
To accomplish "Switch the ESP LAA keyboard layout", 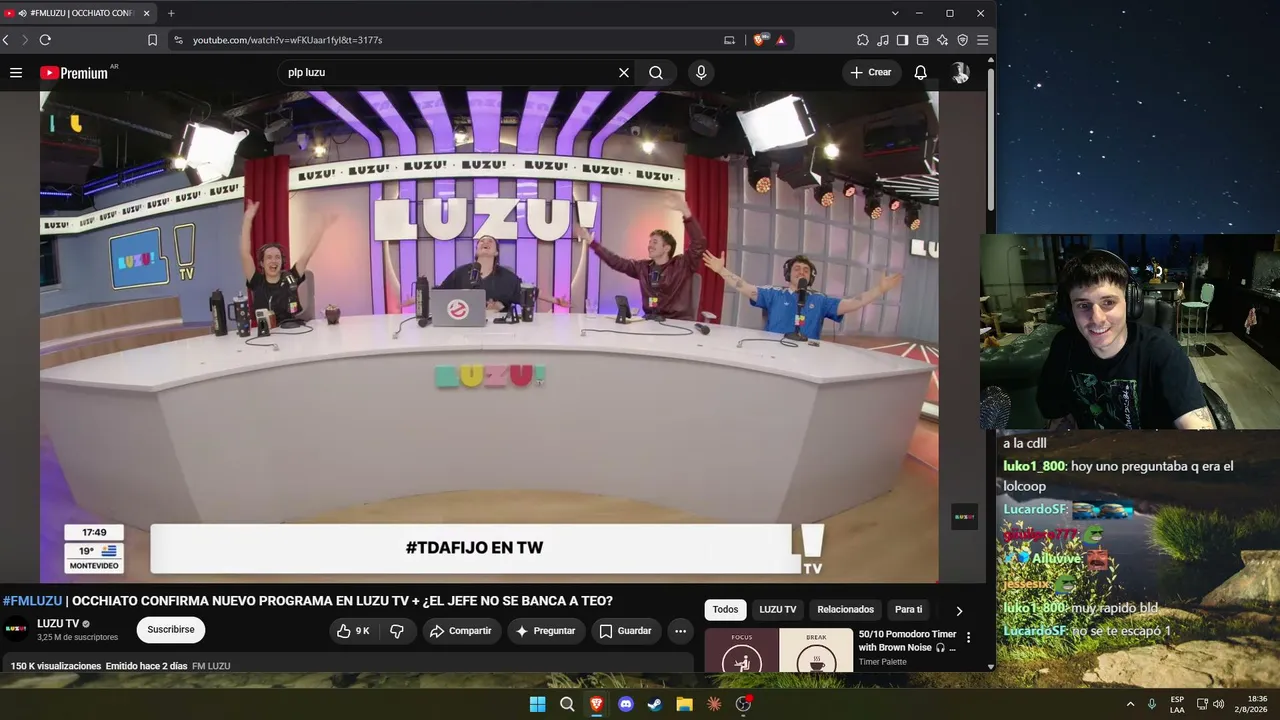I will coord(1177,704).
